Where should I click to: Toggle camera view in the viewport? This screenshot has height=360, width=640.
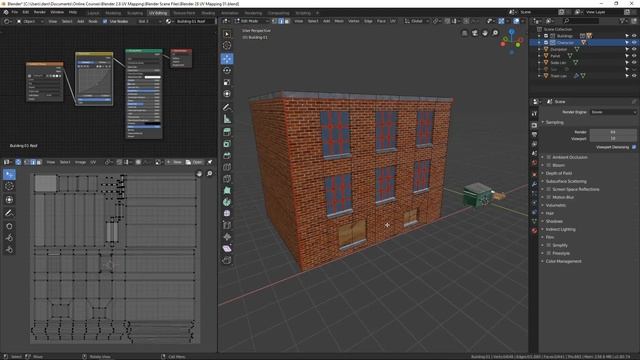pyautogui.click(x=475, y=33)
